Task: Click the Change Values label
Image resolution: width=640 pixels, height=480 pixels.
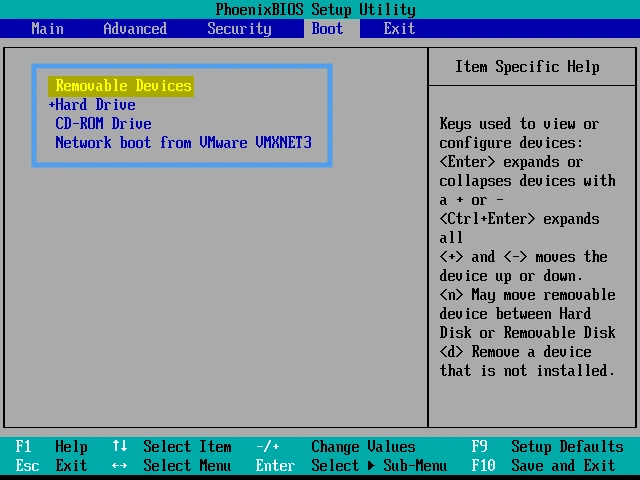Action: click(363, 447)
